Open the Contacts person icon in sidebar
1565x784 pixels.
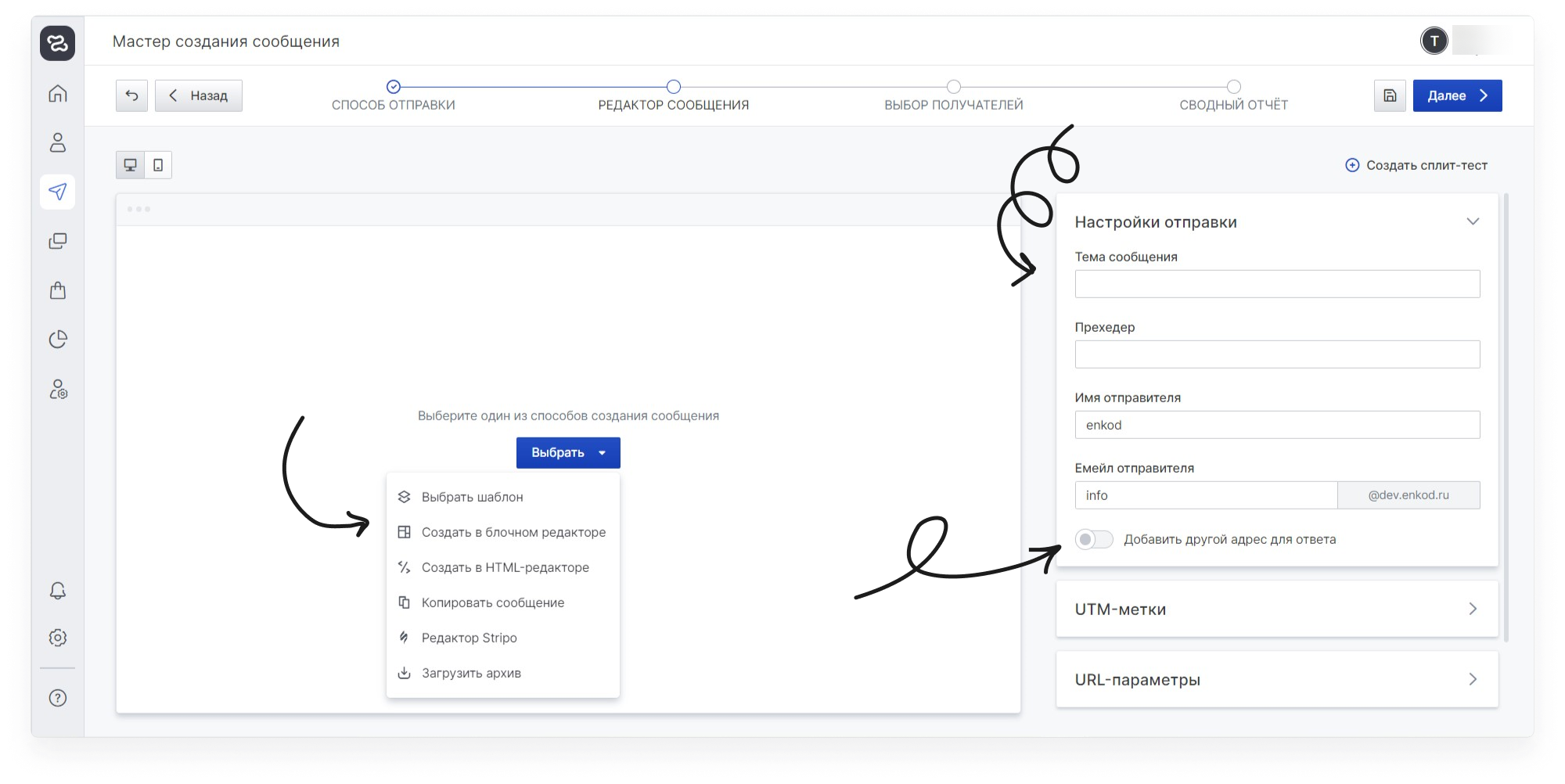coord(57,142)
